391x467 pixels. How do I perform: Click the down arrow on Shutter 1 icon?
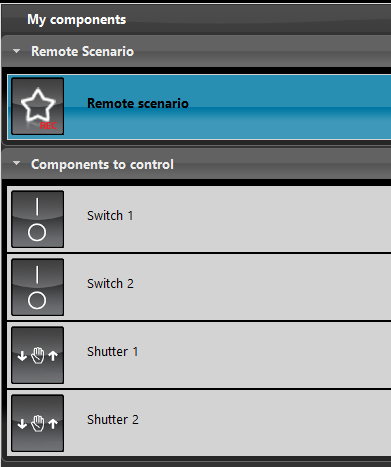22,356
